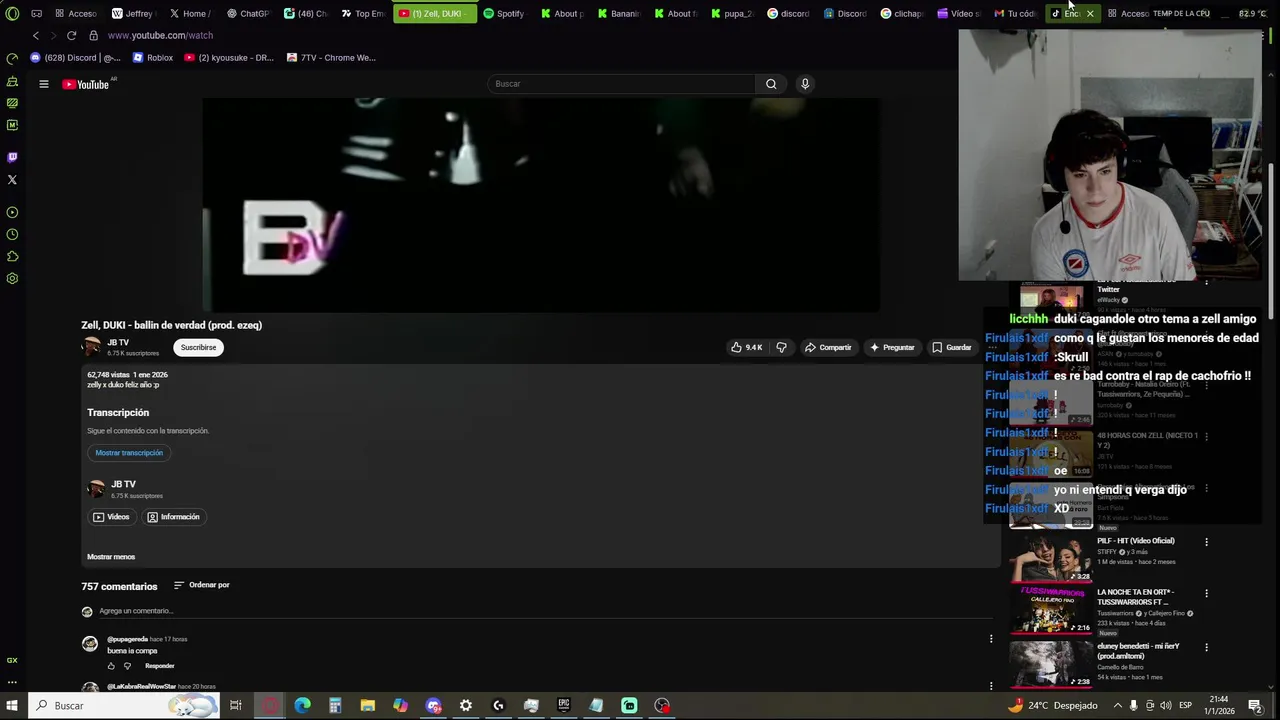Expand sort options with Ordenar por
Screen dimensions: 1280x720
[x=202, y=585]
